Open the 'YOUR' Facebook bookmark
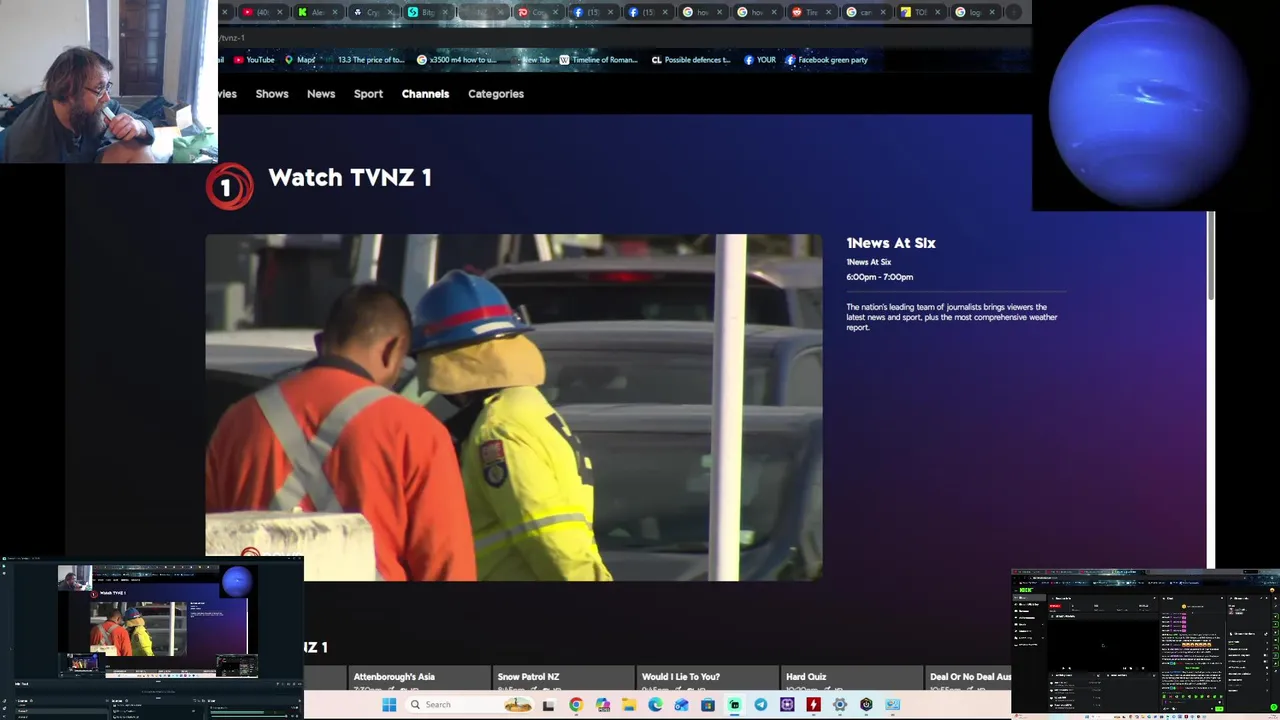The width and height of the screenshot is (1280, 720). tap(760, 60)
